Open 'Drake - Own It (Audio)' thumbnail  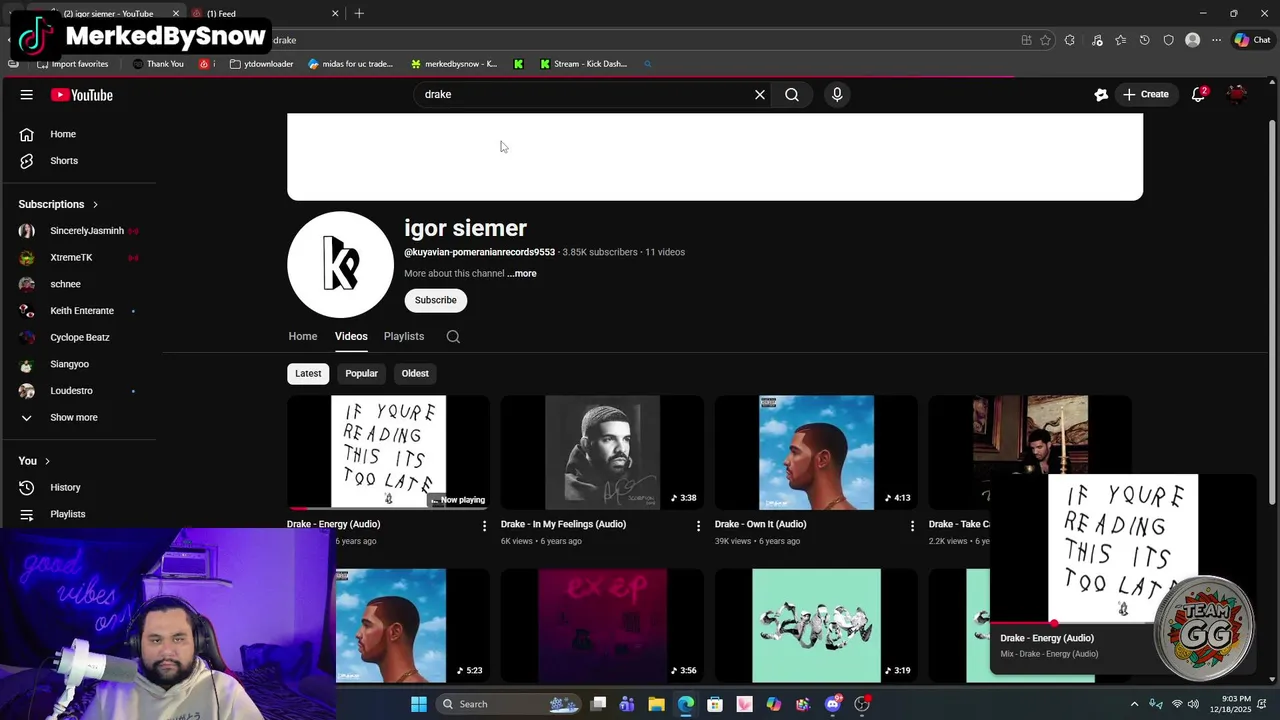click(816, 452)
